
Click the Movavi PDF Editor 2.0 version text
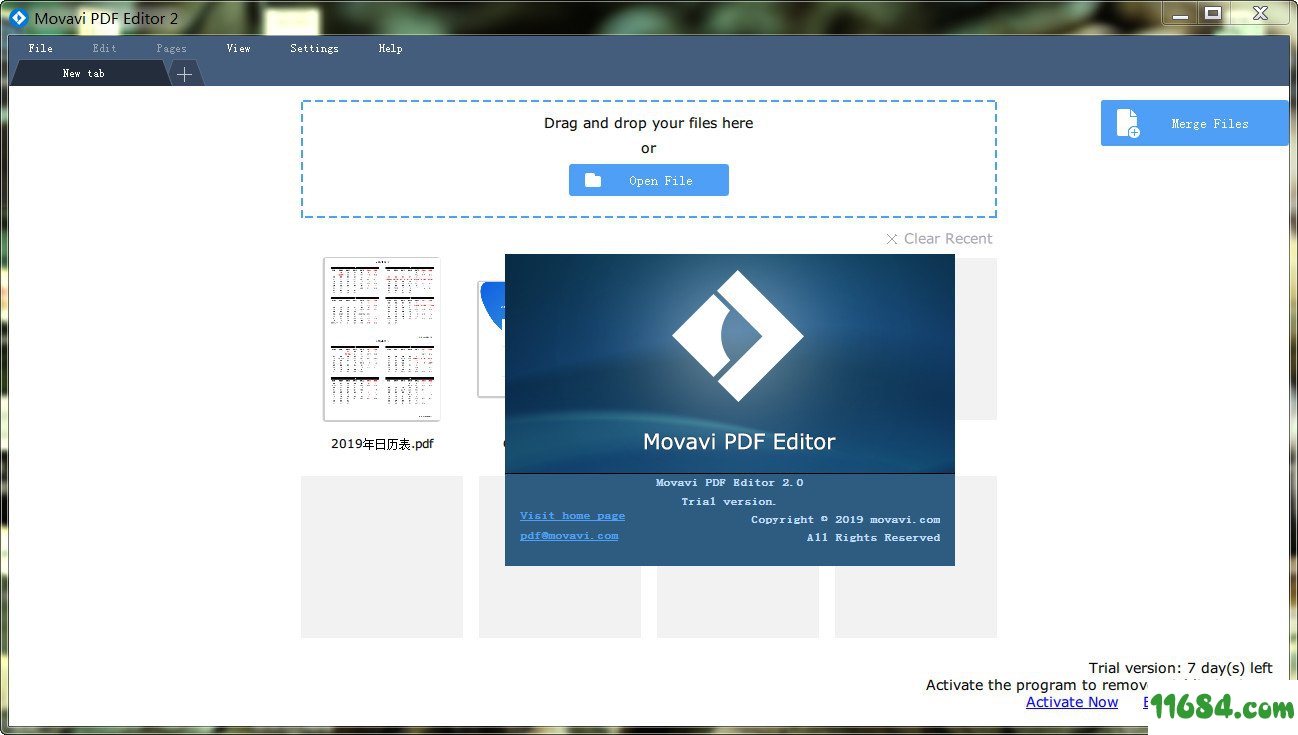tap(729, 482)
